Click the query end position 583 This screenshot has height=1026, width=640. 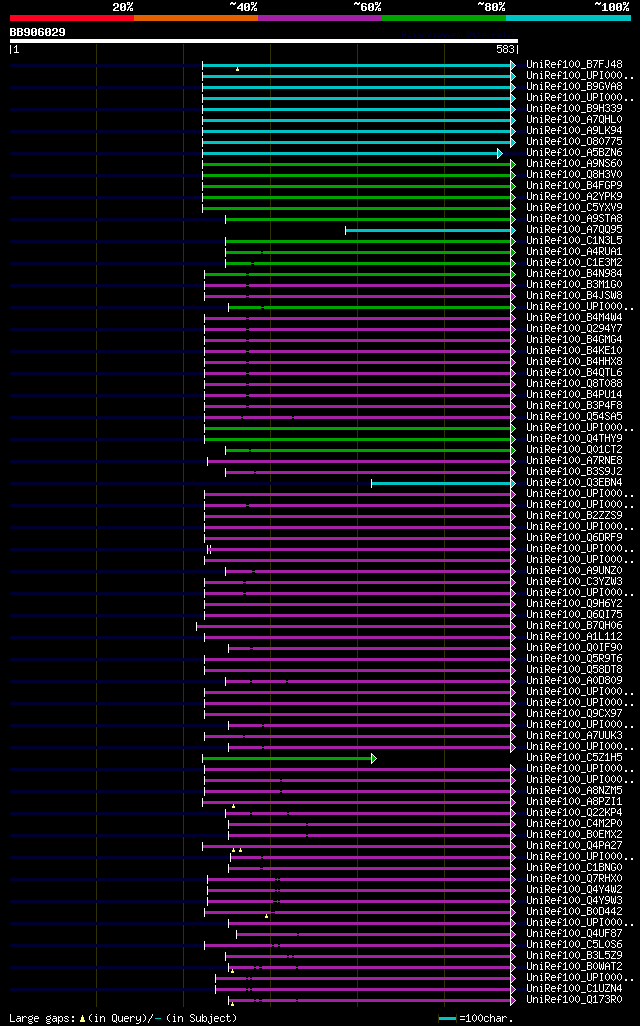pos(505,50)
